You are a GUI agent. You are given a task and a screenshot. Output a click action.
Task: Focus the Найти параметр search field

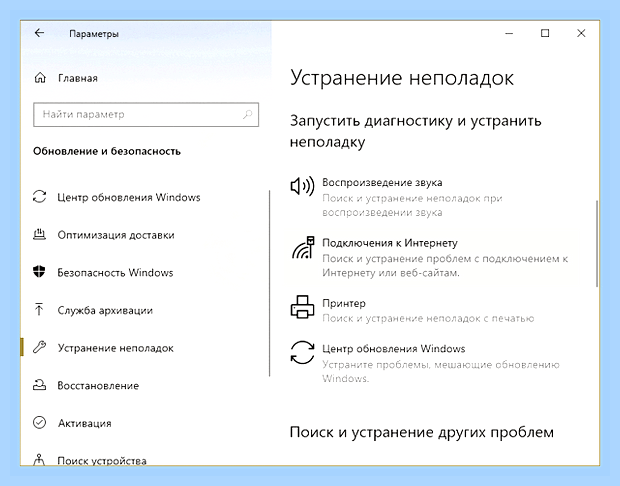point(146,115)
